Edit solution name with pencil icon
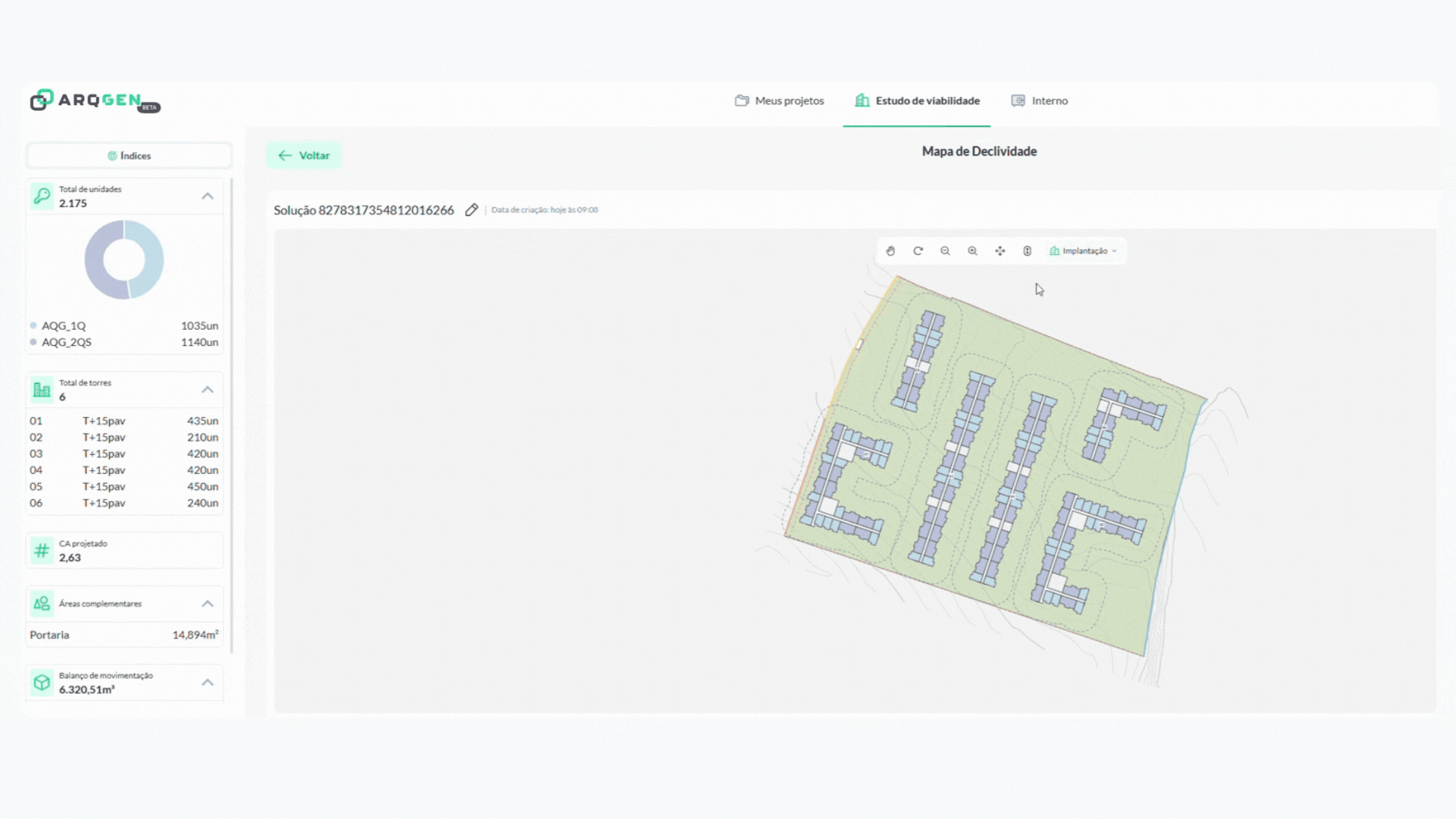 [x=472, y=210]
